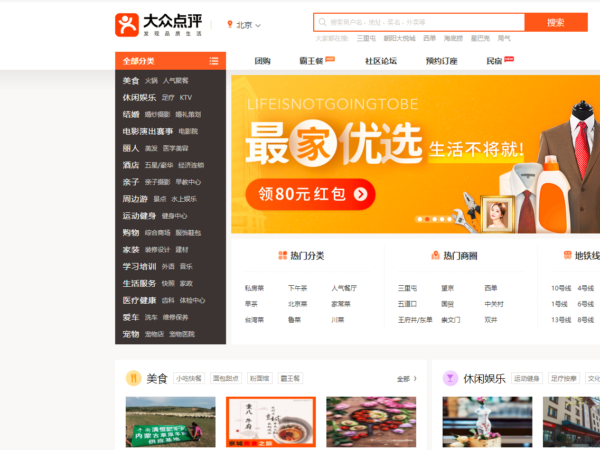
Task: Click the 热门分类 grid icon
Action: (282, 255)
